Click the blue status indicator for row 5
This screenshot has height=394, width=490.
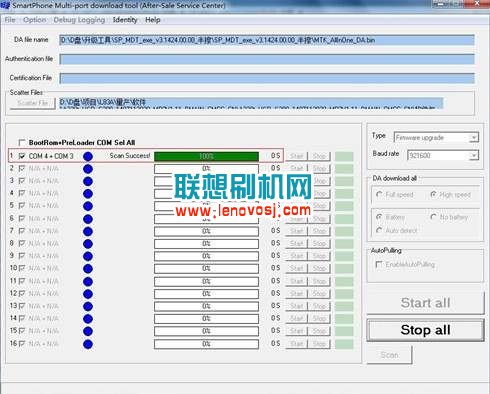tap(88, 206)
